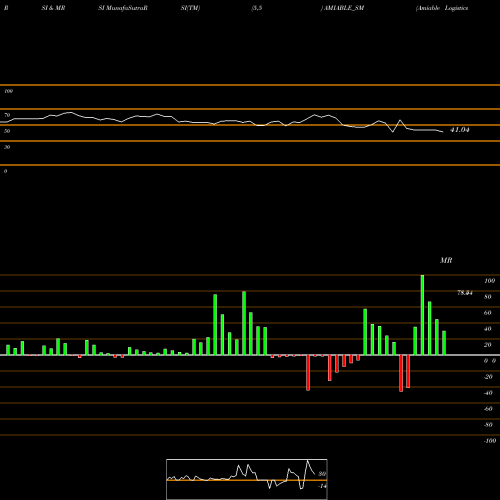Click the 'Amiable Logistics' title text
500x500 pixels.
click(442, 8)
